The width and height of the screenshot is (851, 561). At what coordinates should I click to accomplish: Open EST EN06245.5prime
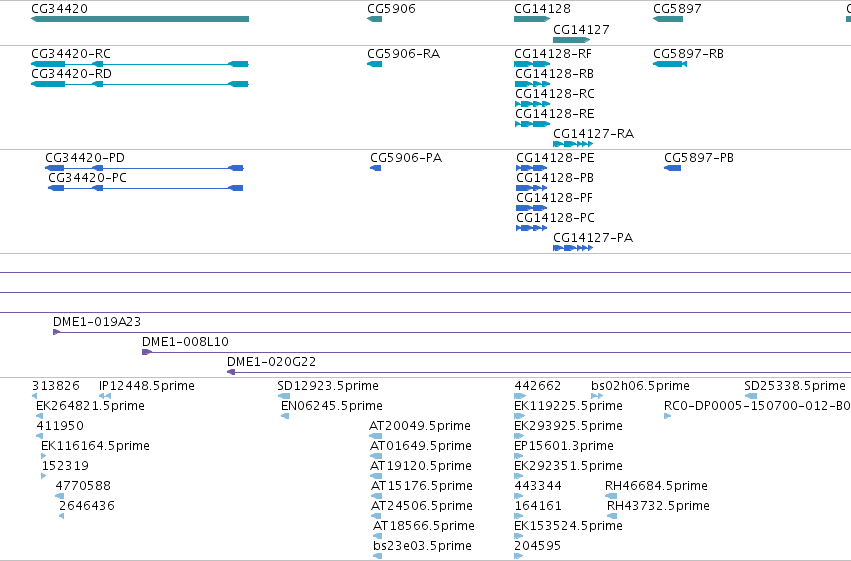click(x=285, y=416)
